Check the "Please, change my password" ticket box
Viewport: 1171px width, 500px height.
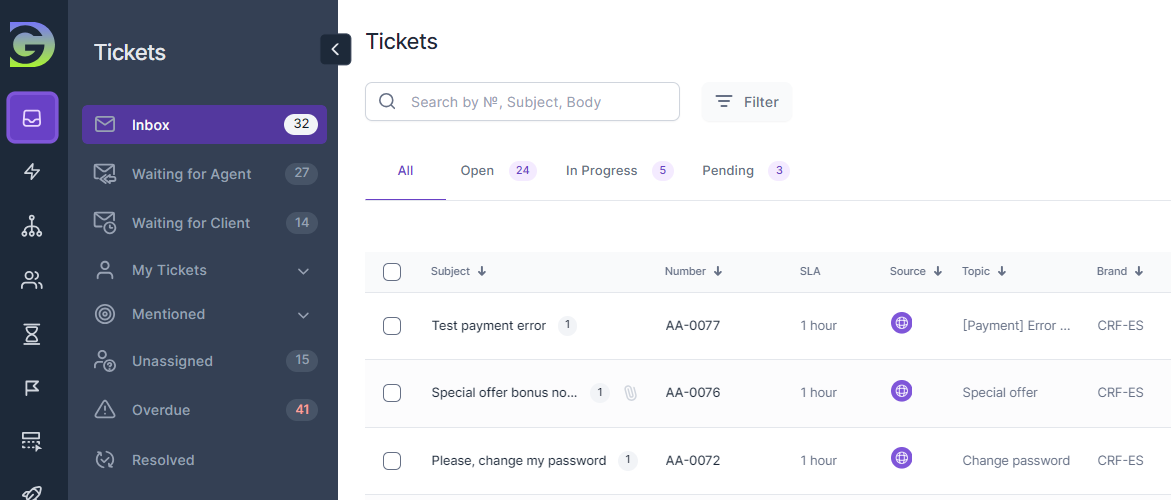point(392,461)
